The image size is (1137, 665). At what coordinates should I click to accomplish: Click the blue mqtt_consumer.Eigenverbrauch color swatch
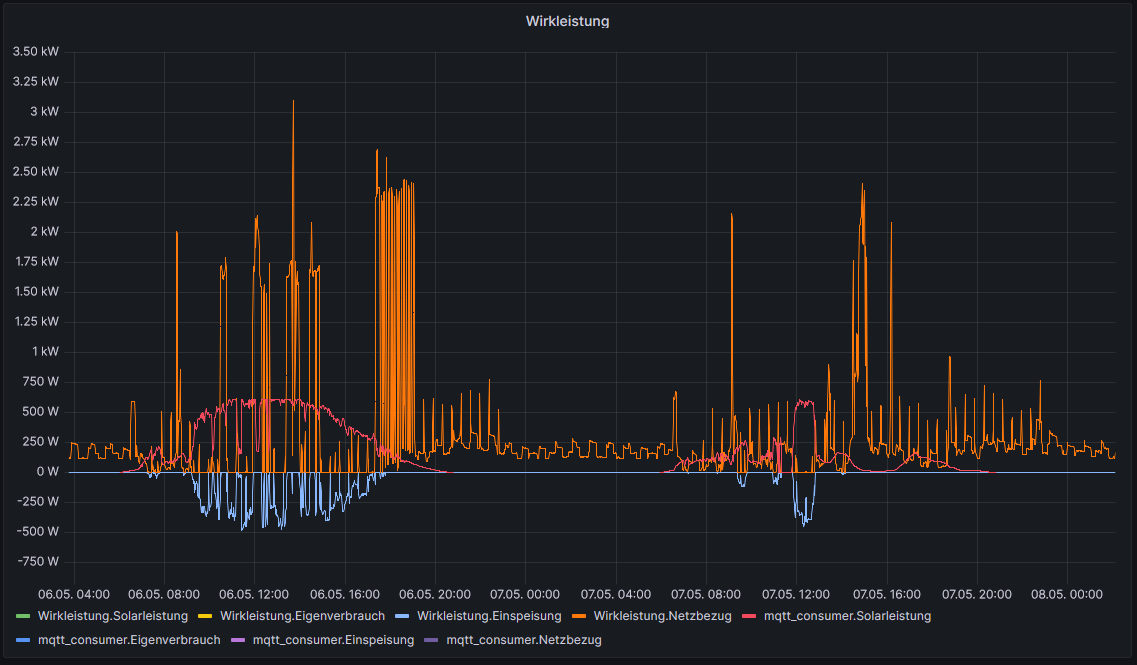pos(24,640)
